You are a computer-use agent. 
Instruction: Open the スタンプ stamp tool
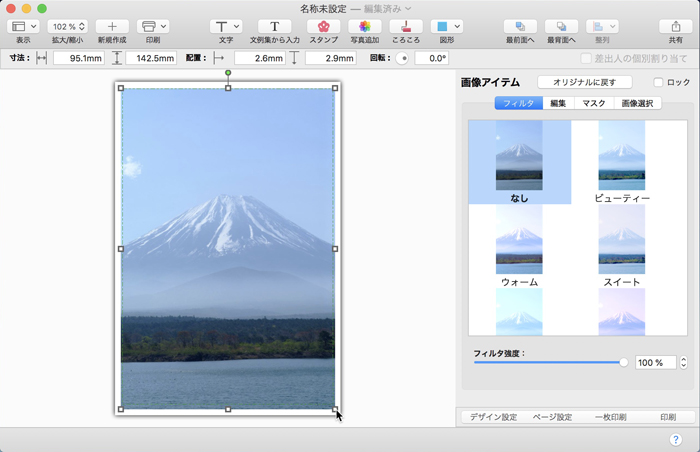point(323,26)
